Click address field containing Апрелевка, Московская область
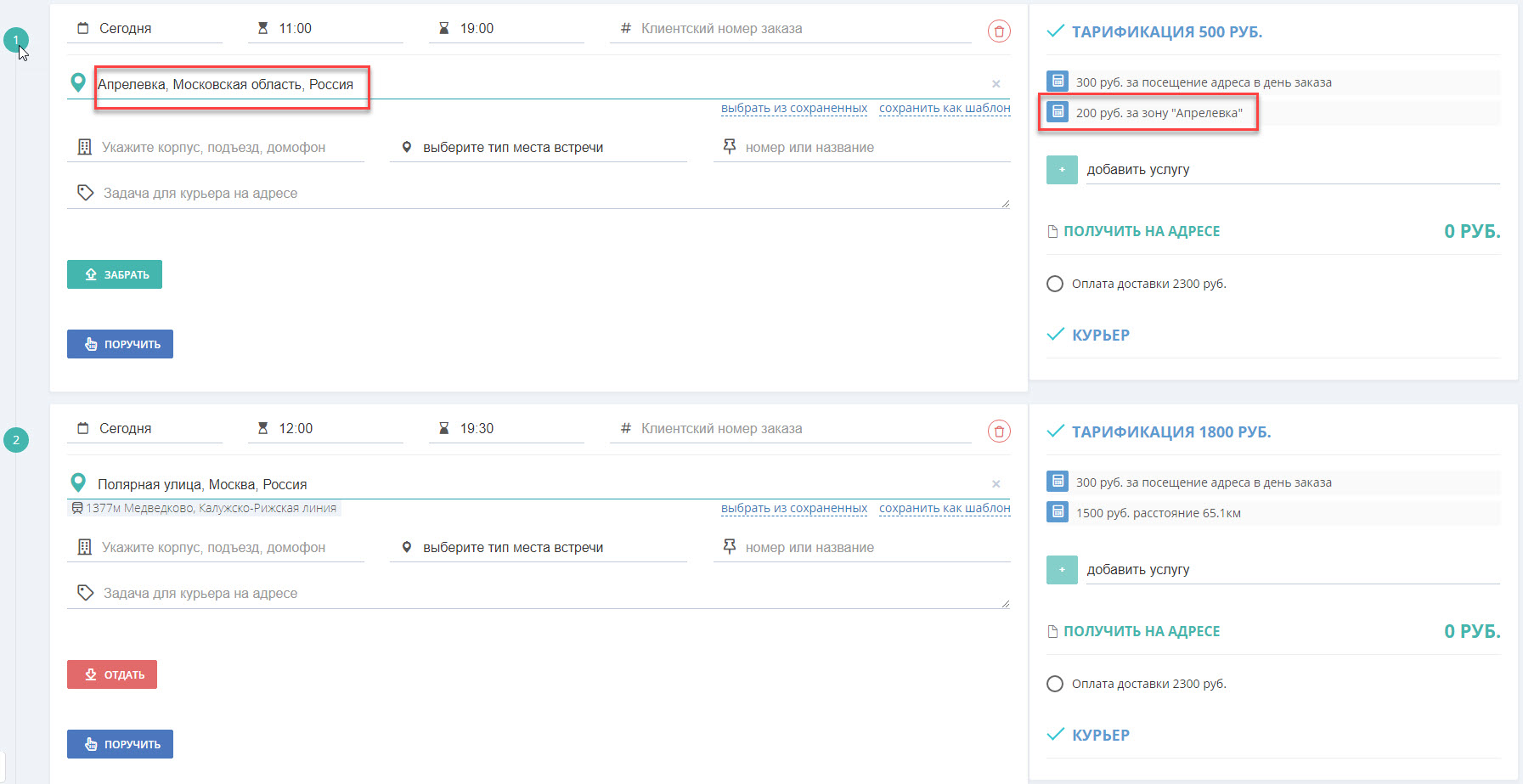1523x784 pixels. point(540,84)
